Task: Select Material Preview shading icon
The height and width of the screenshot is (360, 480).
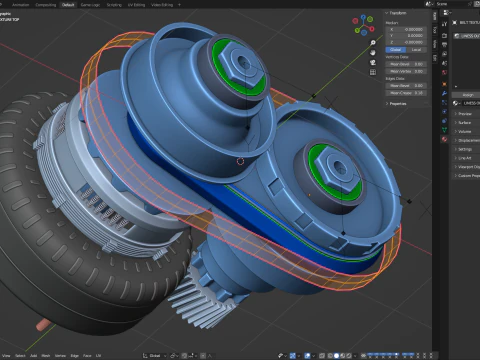Action: point(343,355)
